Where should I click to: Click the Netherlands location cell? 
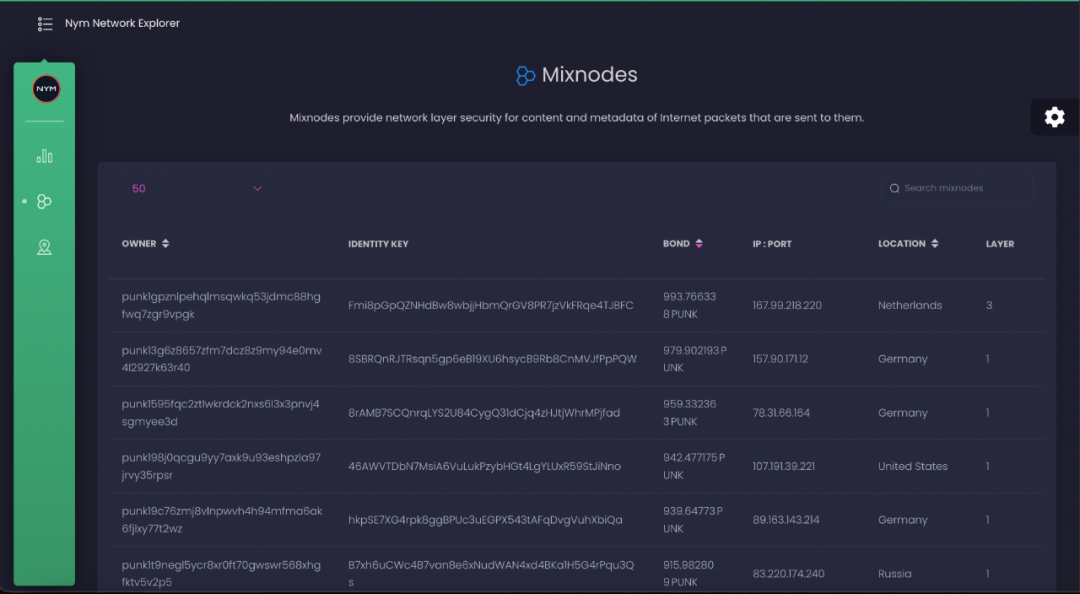[910, 305]
